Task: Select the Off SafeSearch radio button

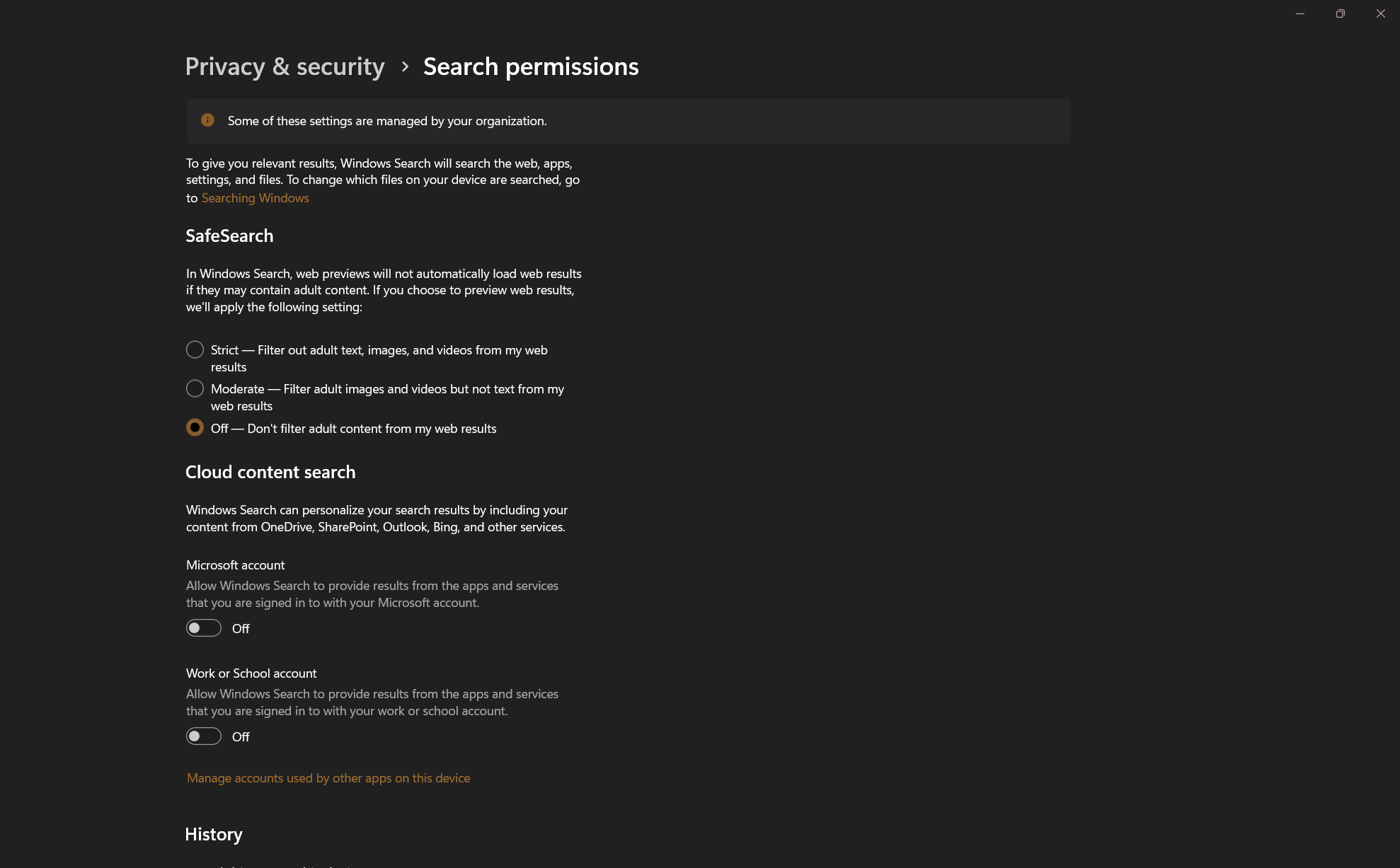Action: click(x=195, y=427)
